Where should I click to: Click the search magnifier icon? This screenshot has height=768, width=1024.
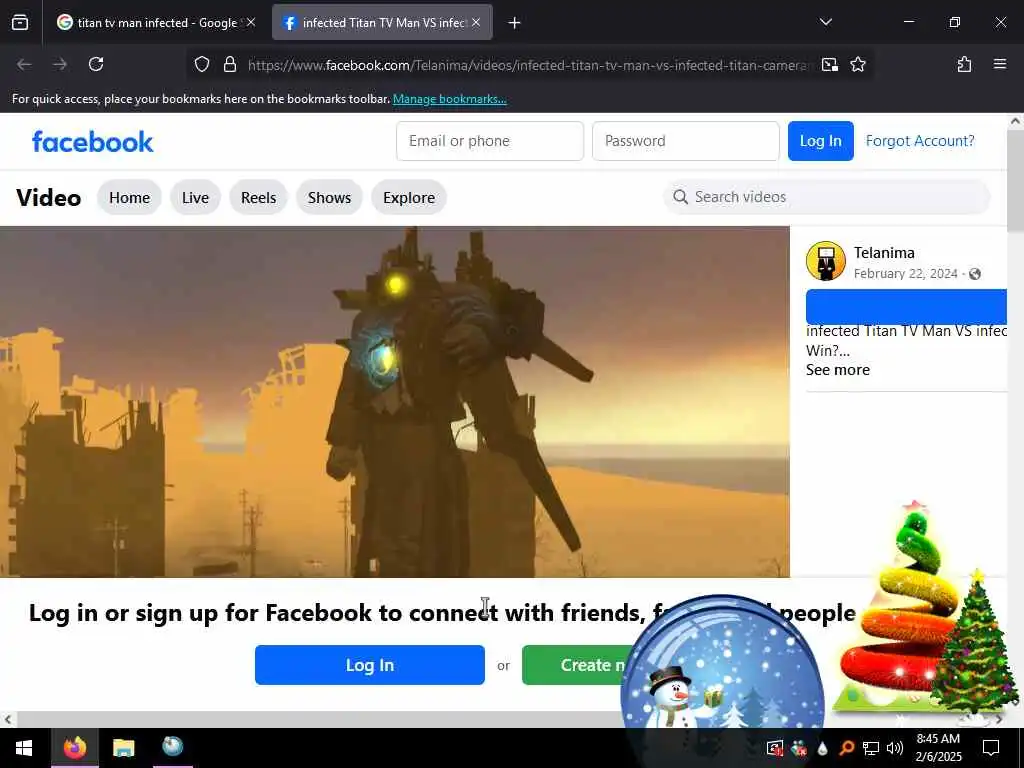[680, 197]
